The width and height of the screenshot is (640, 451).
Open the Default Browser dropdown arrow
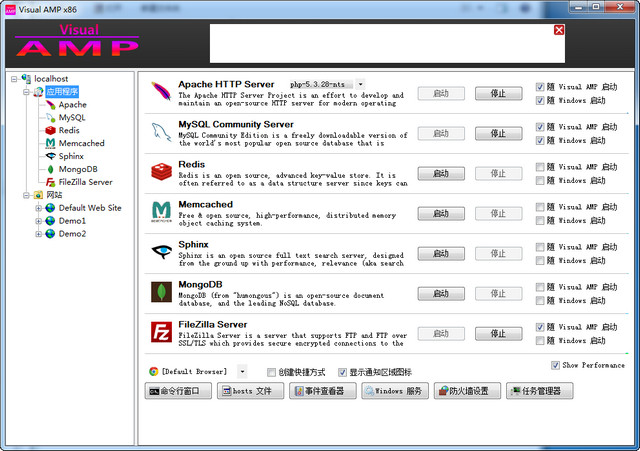[242, 371]
